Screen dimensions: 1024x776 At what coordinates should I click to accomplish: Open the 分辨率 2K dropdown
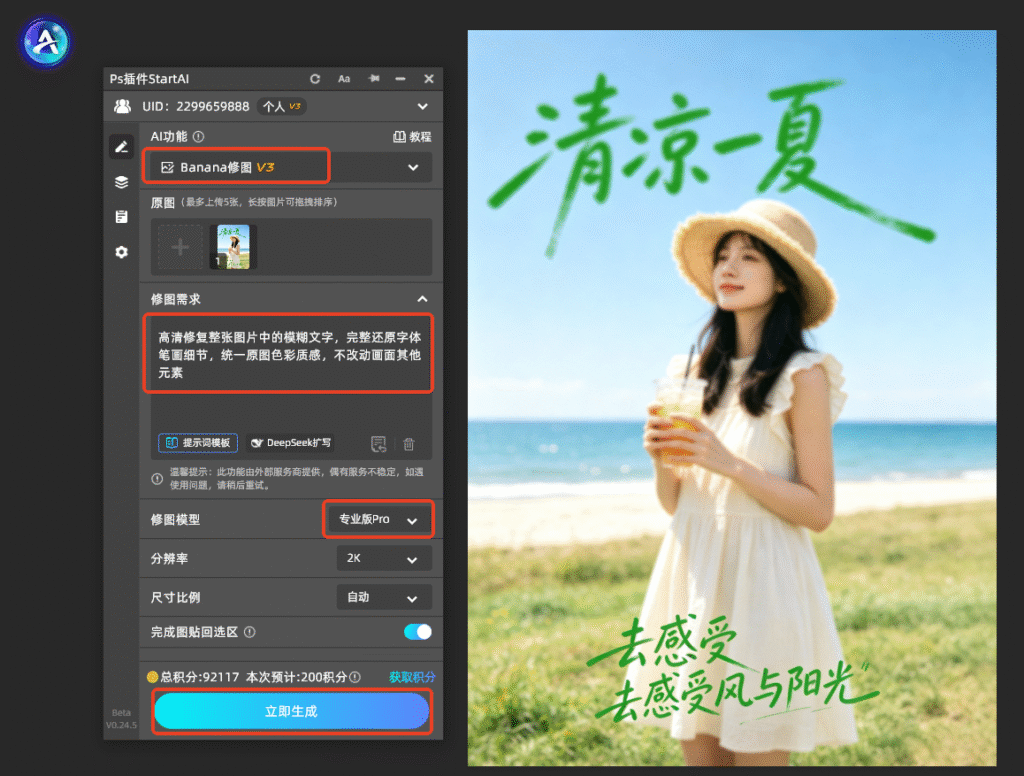tap(385, 558)
